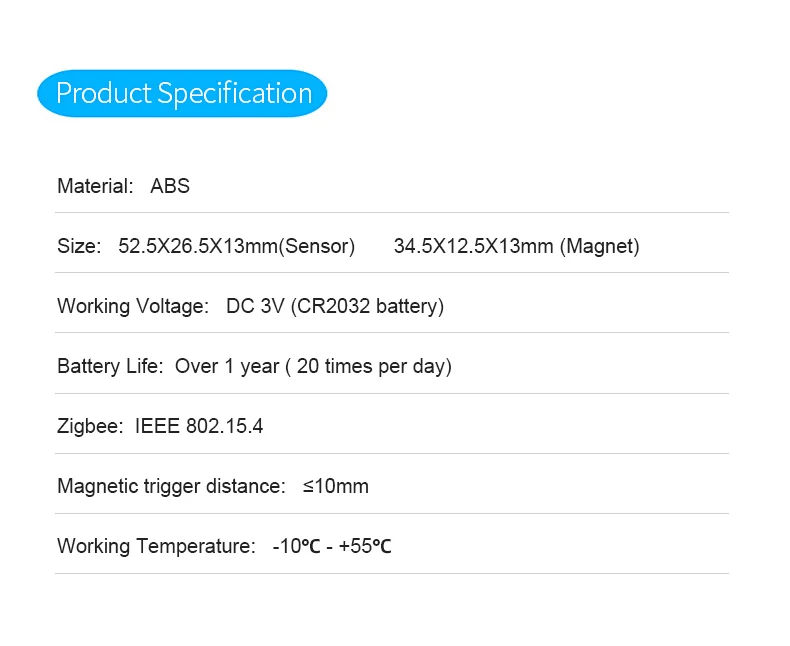Click the Product Specification blue banner

tap(182, 93)
